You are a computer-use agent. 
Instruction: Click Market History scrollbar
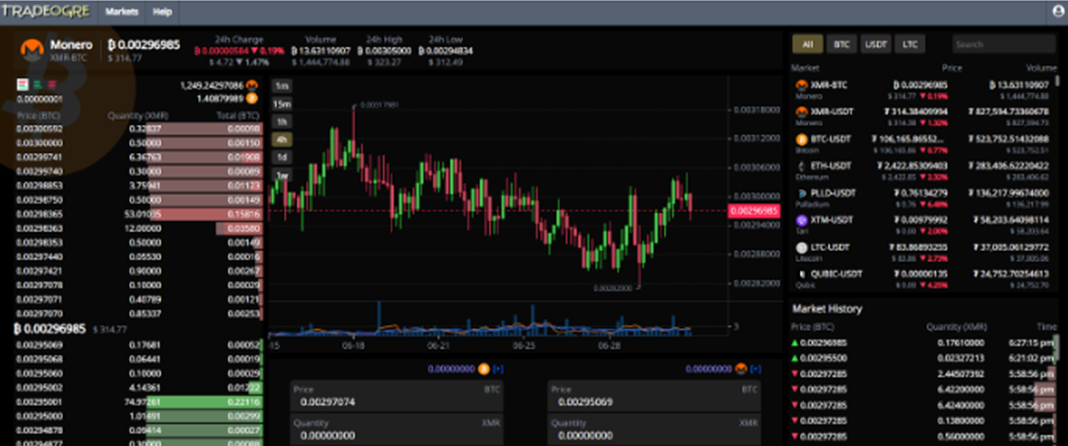pyautogui.click(x=1057, y=347)
